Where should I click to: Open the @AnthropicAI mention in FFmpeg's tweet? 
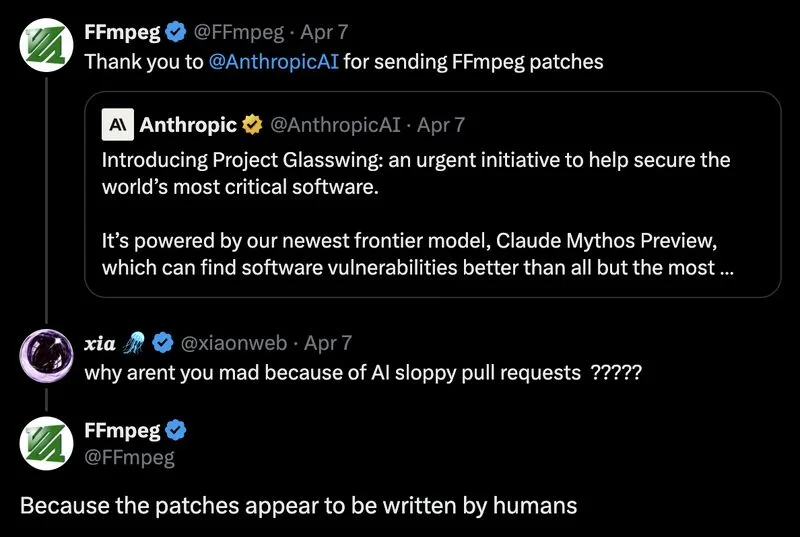coord(275,61)
